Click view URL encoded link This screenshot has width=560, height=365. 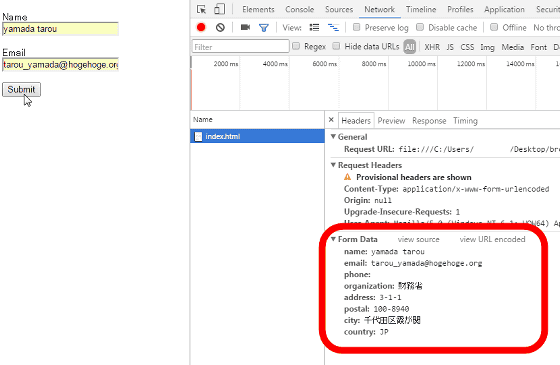pos(492,239)
